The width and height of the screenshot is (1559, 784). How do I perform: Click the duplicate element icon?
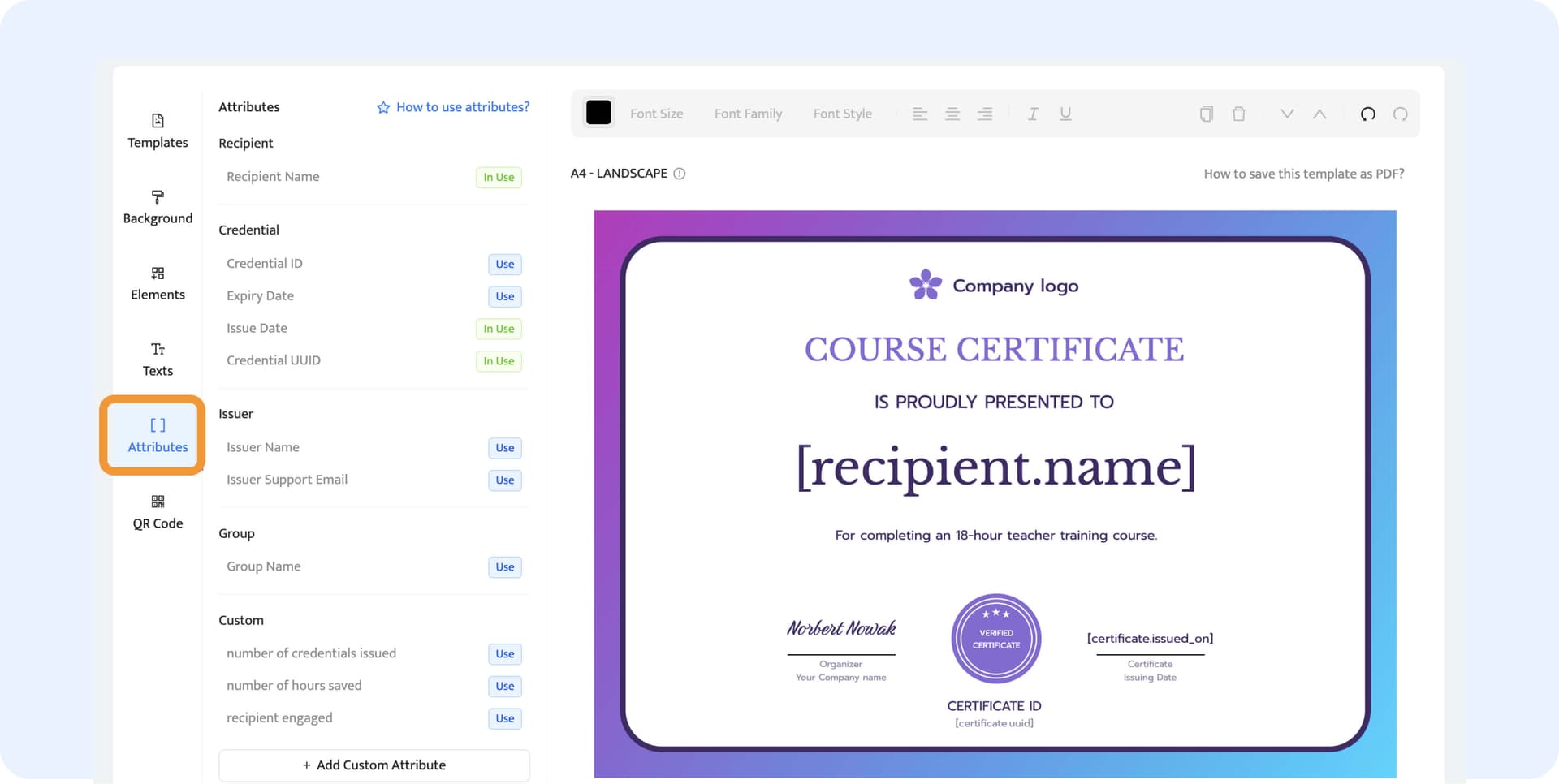[x=1206, y=114]
